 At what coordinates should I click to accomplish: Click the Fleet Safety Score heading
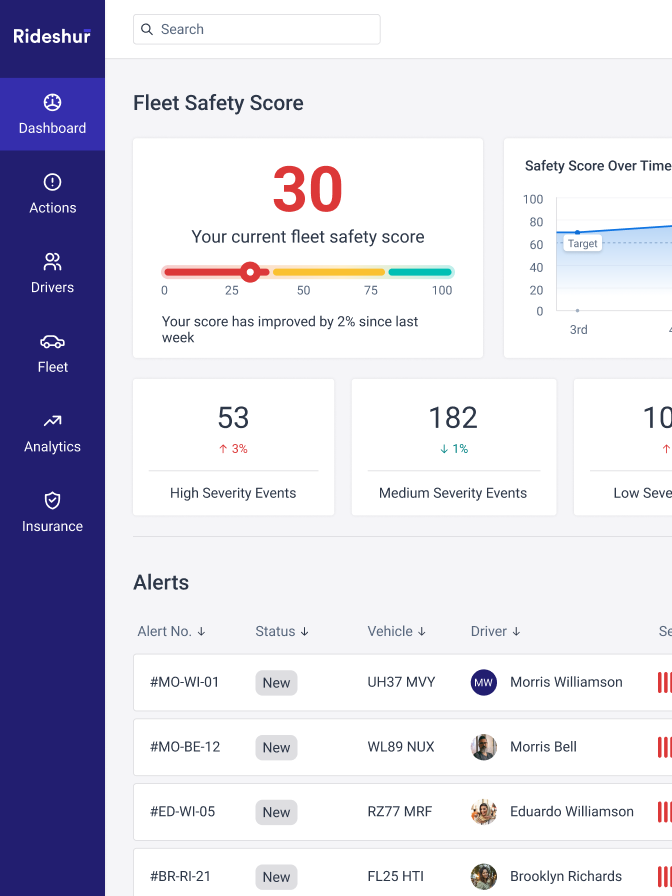click(218, 103)
